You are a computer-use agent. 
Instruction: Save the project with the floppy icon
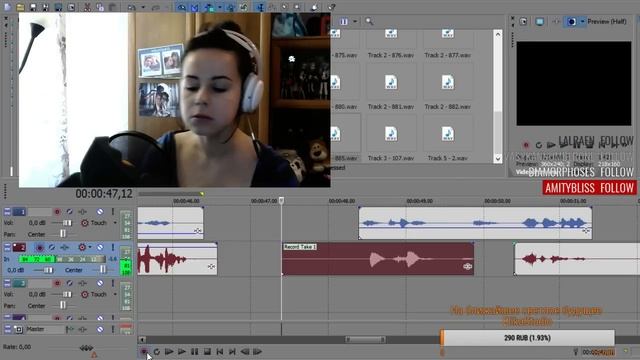33,7
